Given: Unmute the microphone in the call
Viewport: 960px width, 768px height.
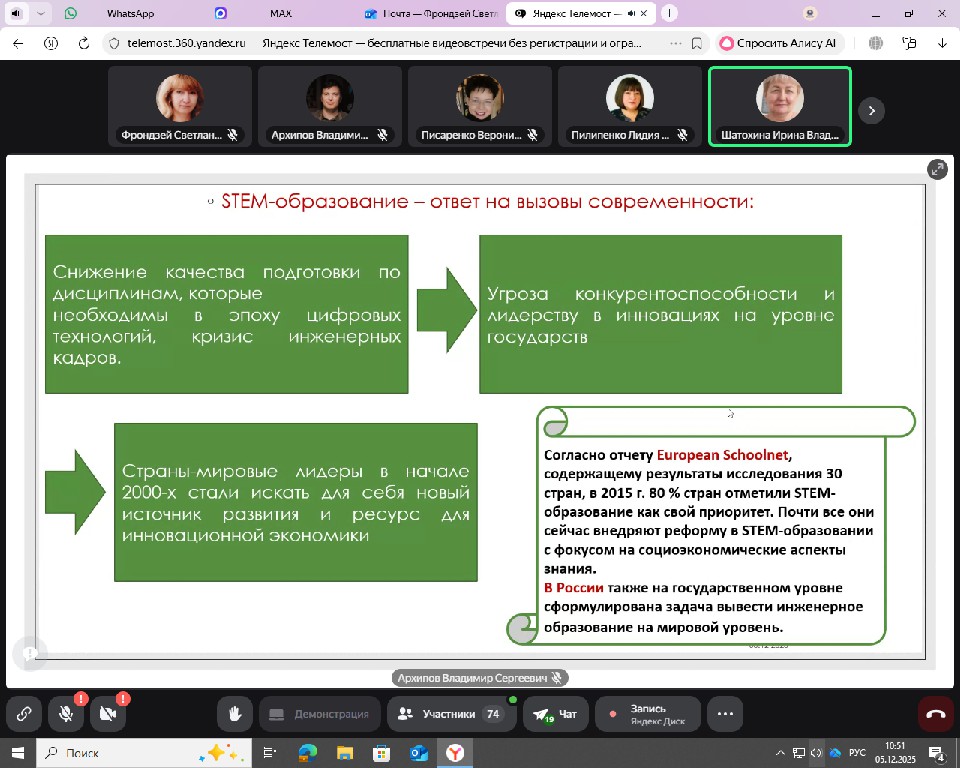Looking at the screenshot, I should point(66,714).
